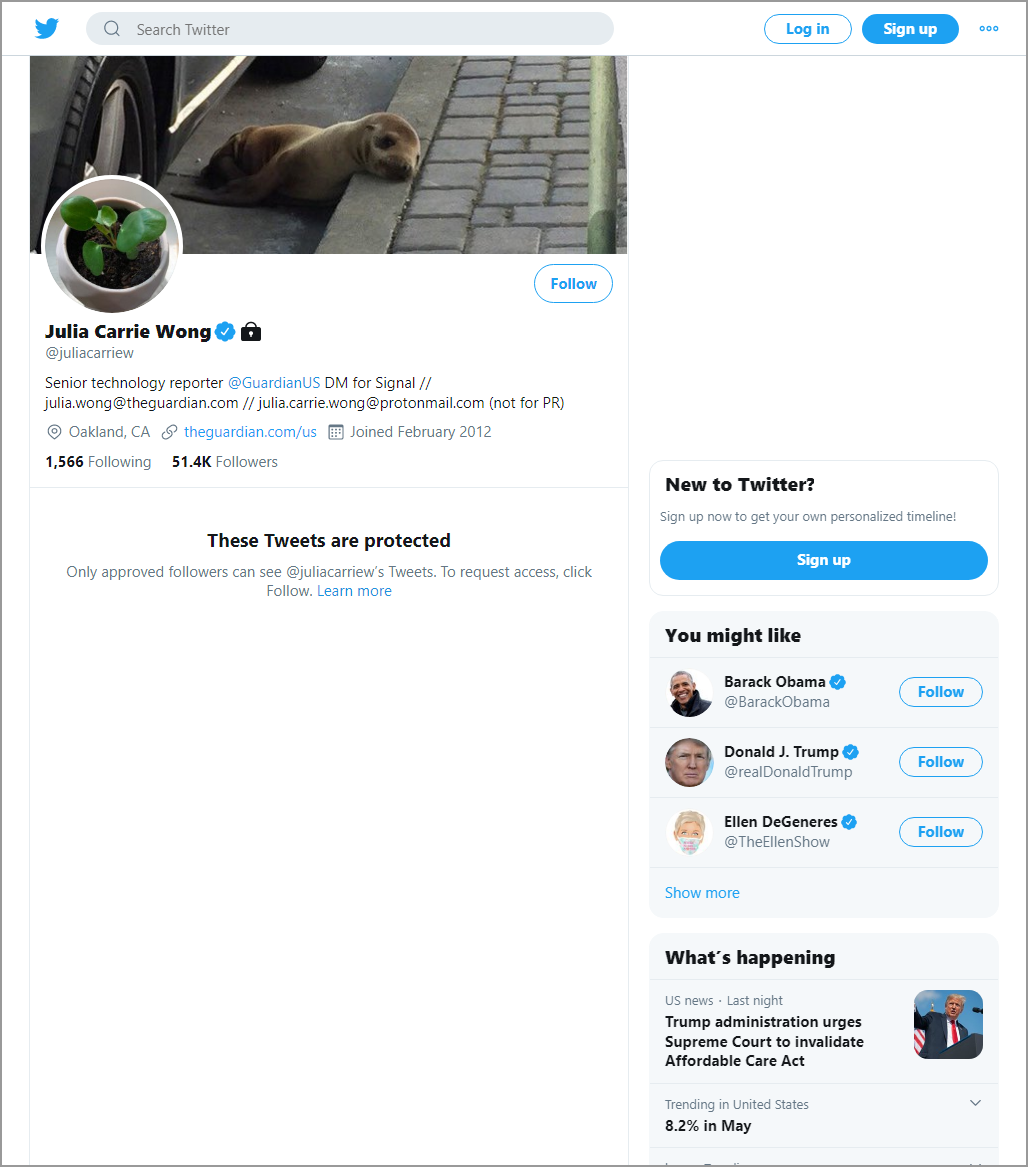Open the three-dot more options menu
The height and width of the screenshot is (1167, 1028).
tap(989, 29)
